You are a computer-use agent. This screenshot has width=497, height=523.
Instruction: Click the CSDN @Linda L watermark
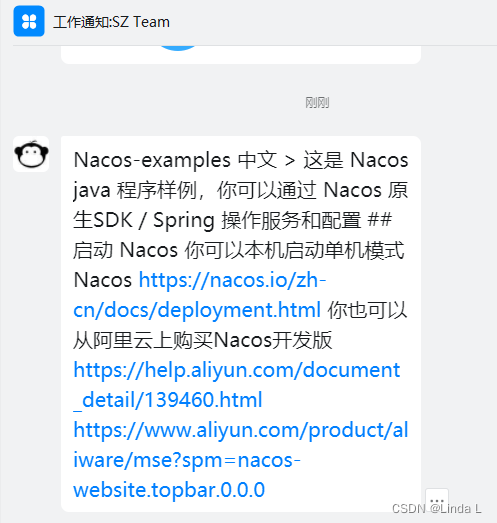437,509
